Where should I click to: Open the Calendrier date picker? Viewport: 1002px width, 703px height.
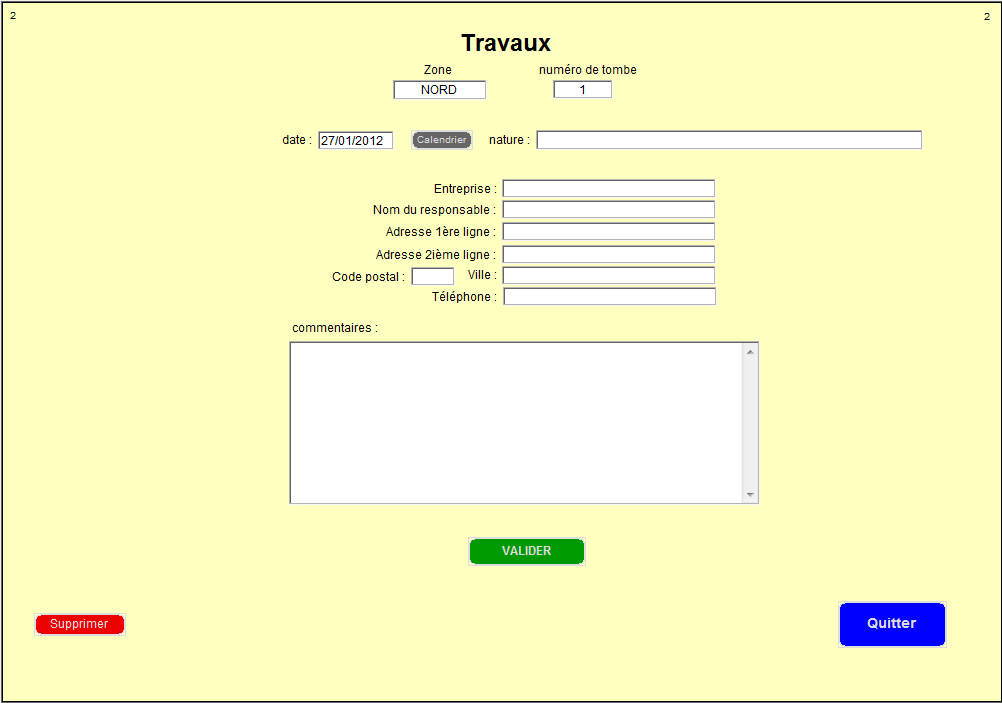[x=441, y=140]
